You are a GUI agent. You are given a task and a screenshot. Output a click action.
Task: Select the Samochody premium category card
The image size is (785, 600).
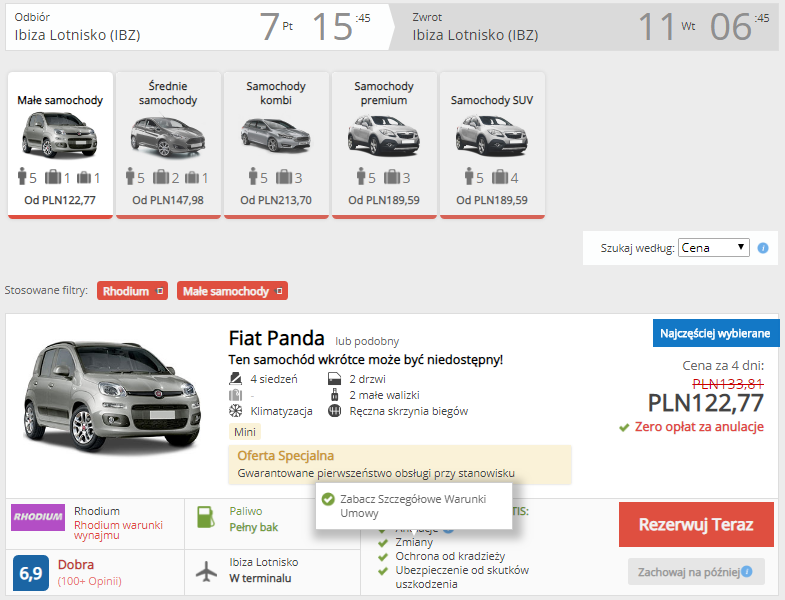pos(384,145)
